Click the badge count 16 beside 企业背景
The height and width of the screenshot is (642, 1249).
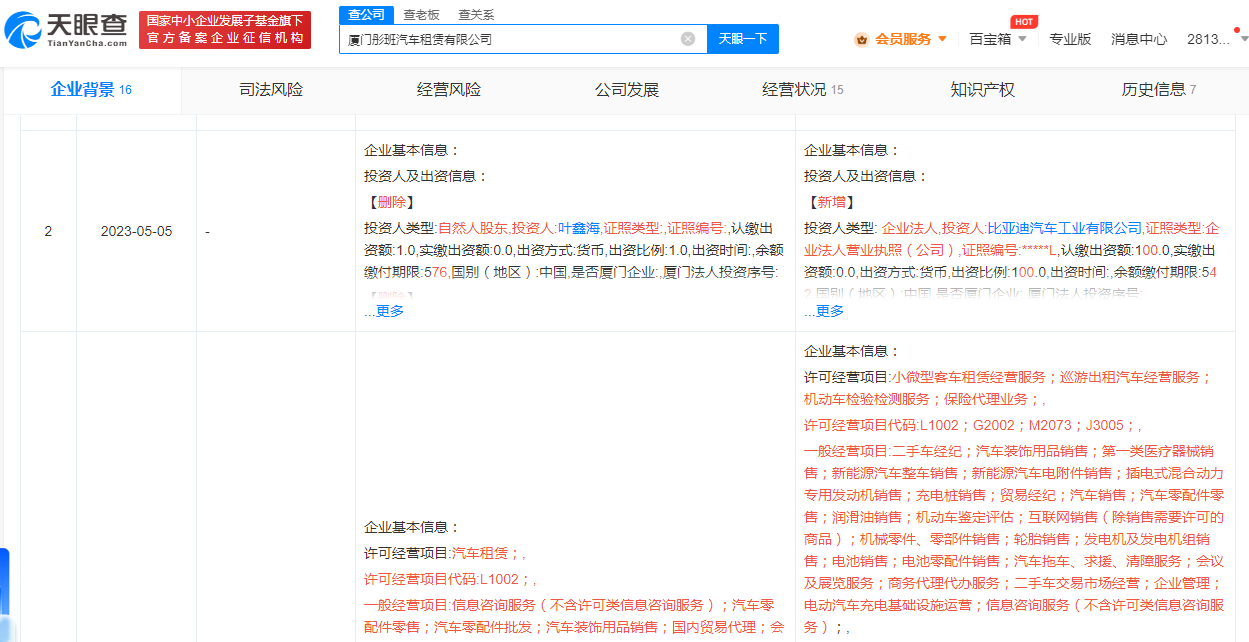pos(126,90)
